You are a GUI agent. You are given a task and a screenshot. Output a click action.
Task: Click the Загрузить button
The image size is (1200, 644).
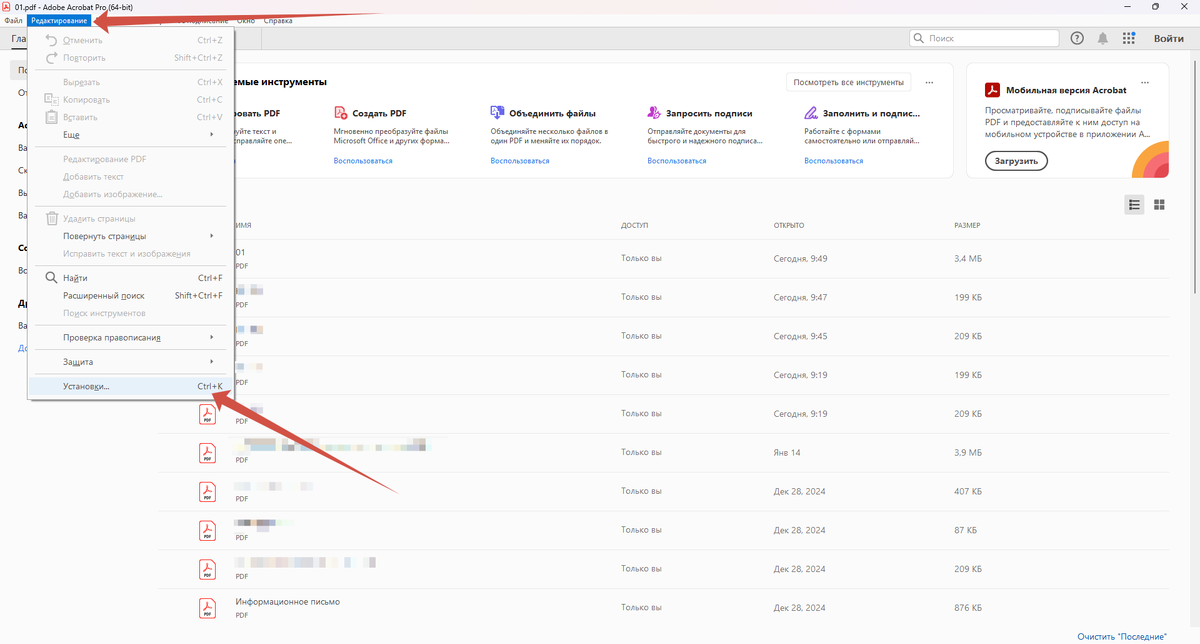pyautogui.click(x=1016, y=160)
